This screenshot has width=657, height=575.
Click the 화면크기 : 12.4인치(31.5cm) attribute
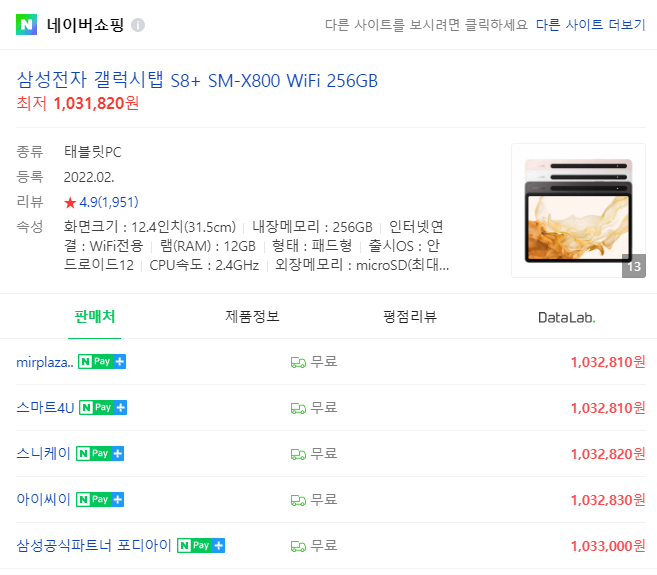point(150,227)
